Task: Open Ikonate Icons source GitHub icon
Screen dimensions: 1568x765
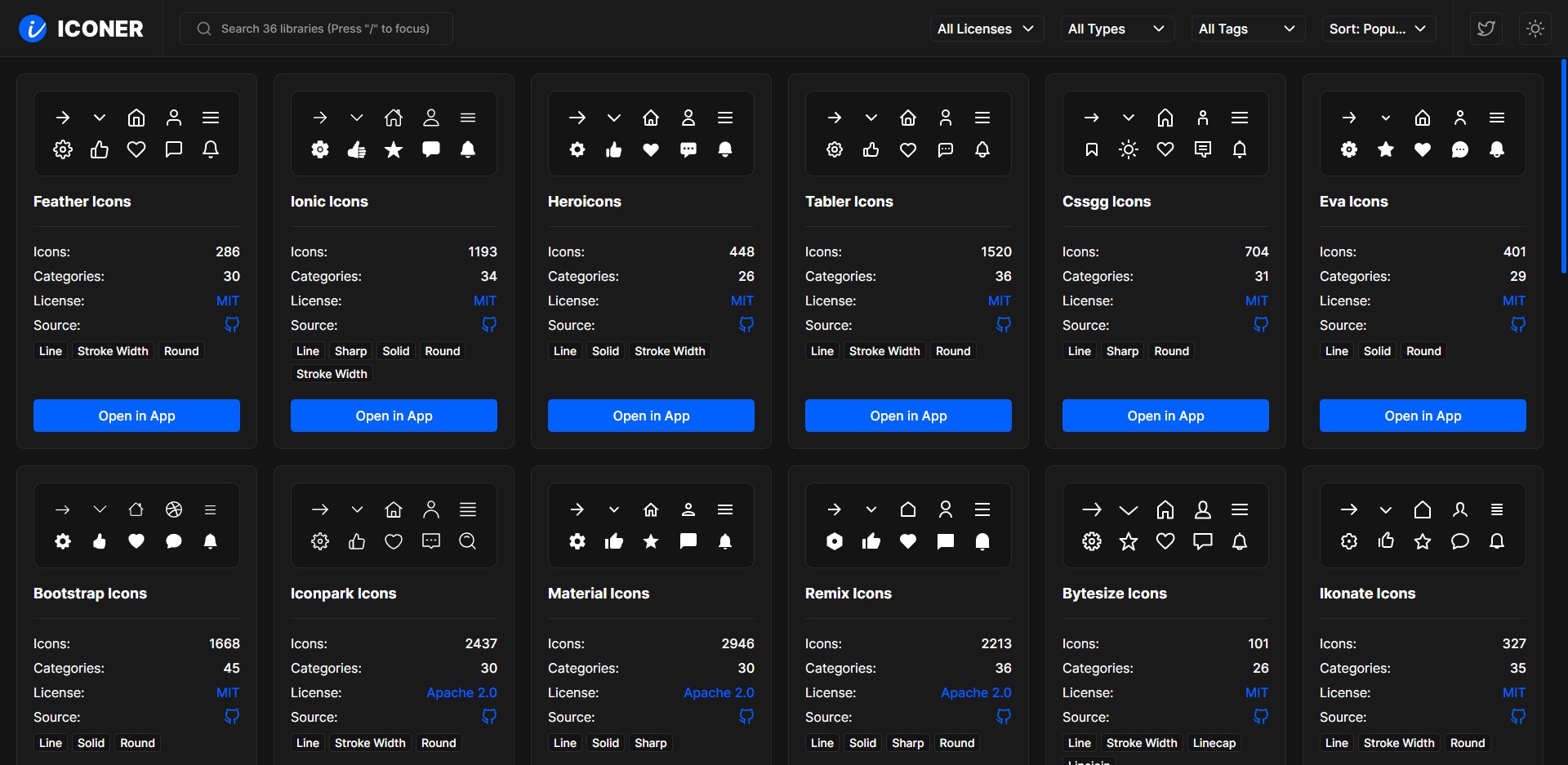Action: click(x=1518, y=717)
